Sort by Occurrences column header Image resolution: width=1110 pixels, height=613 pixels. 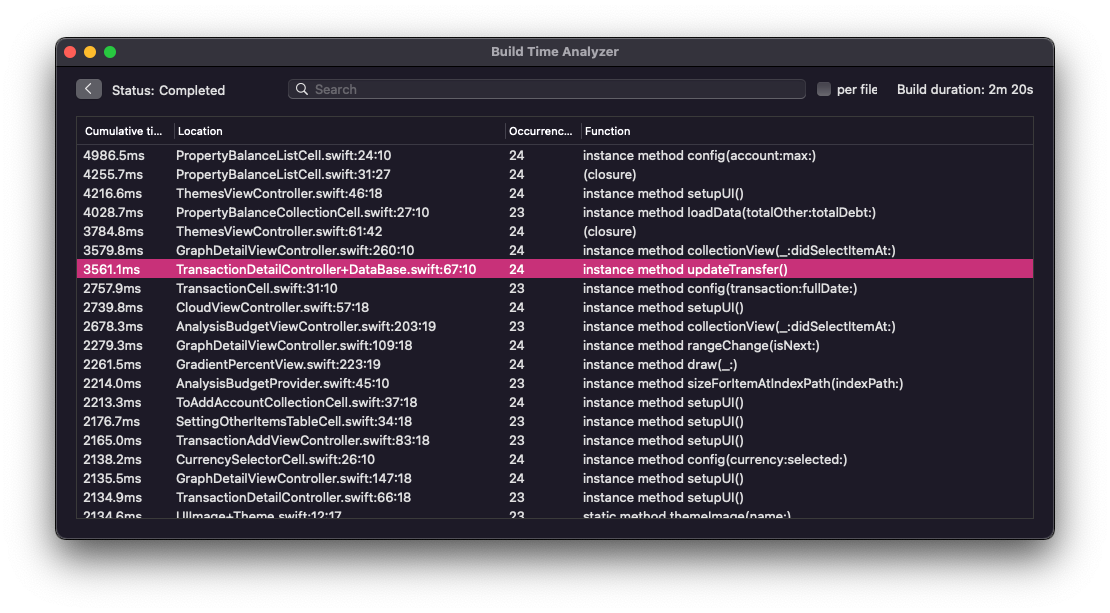(541, 131)
